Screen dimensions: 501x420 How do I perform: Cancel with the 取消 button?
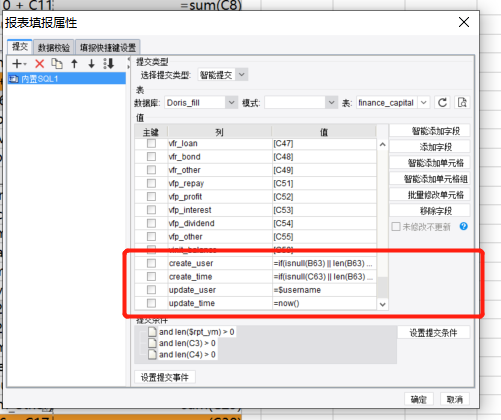point(455,399)
